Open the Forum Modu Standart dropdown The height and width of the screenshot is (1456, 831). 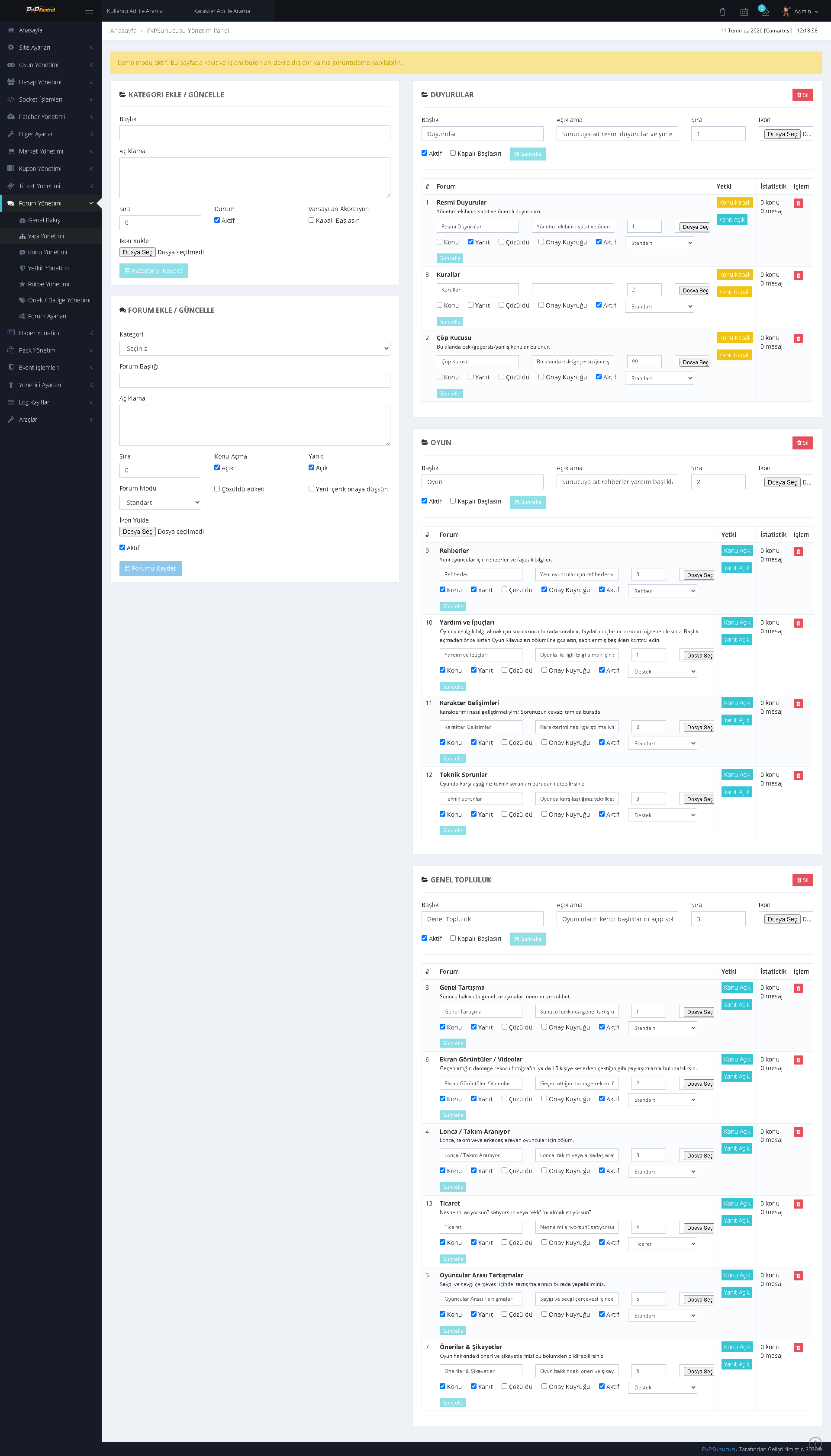click(161, 503)
